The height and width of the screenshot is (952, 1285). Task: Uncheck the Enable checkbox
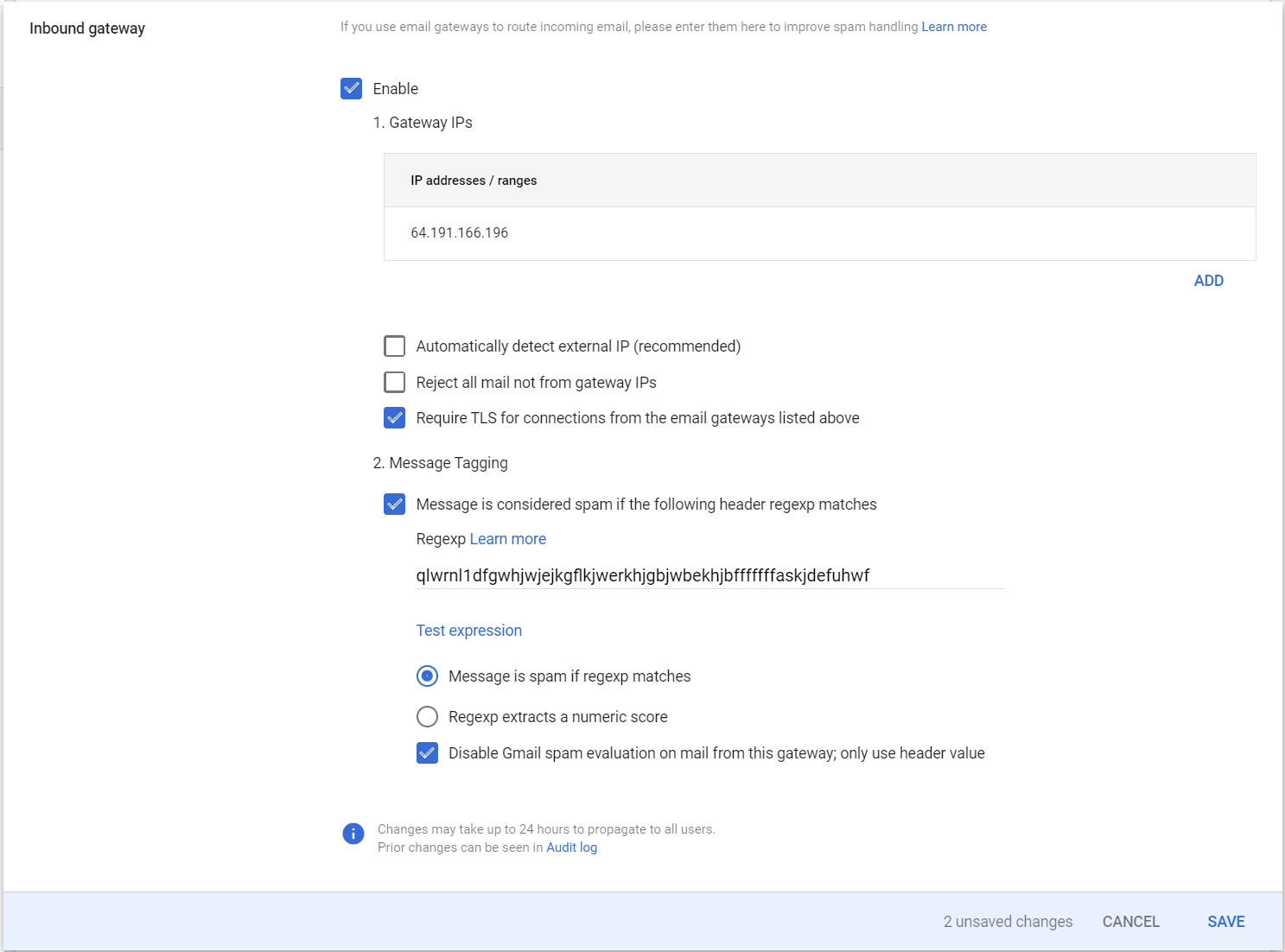click(x=352, y=89)
